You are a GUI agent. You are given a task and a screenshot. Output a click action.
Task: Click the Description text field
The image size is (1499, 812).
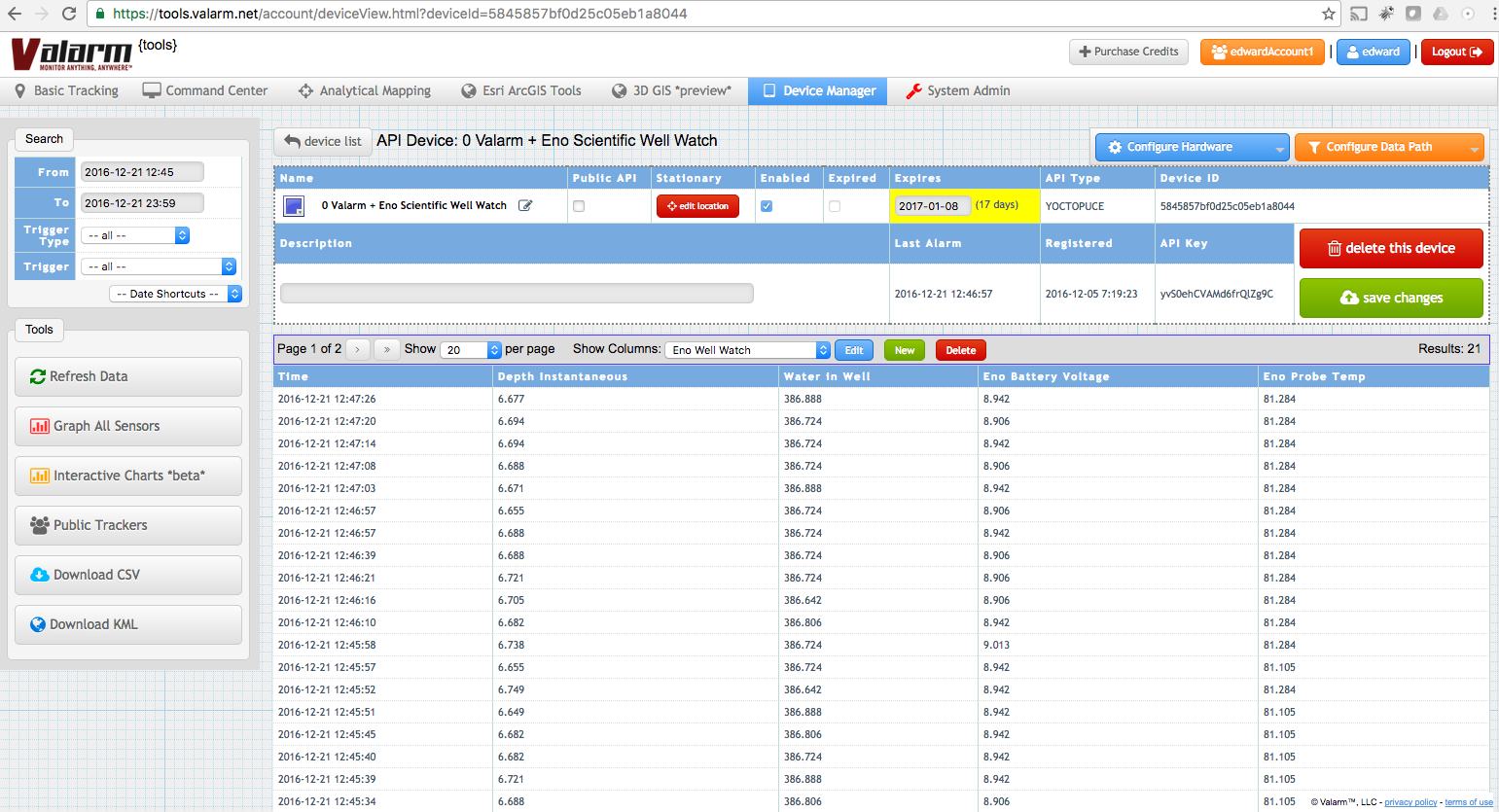pos(517,293)
